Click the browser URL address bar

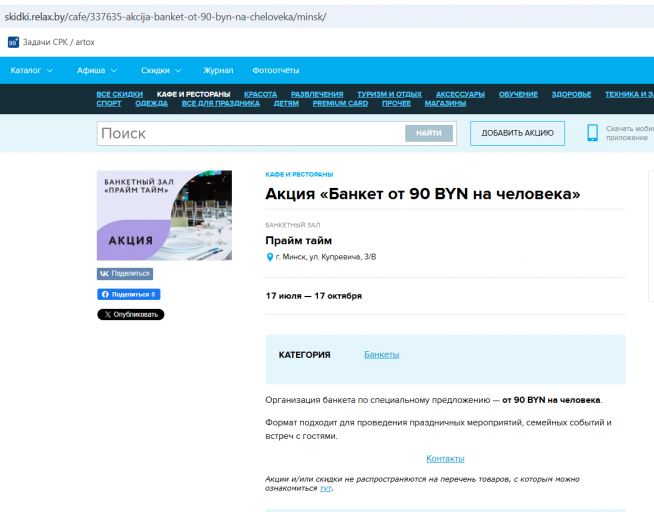327,17
